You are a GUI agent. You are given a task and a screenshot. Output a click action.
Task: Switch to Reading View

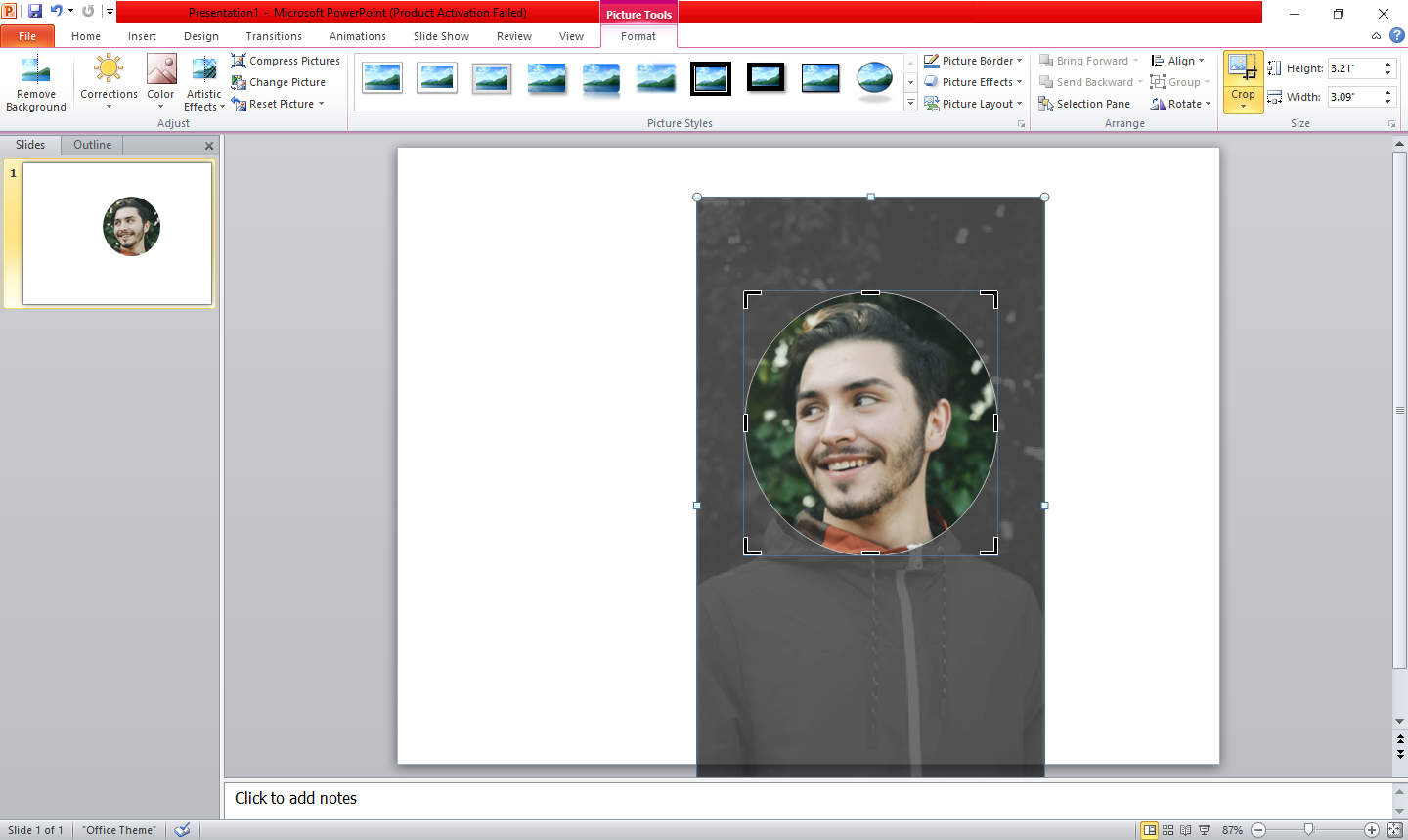point(1186,830)
